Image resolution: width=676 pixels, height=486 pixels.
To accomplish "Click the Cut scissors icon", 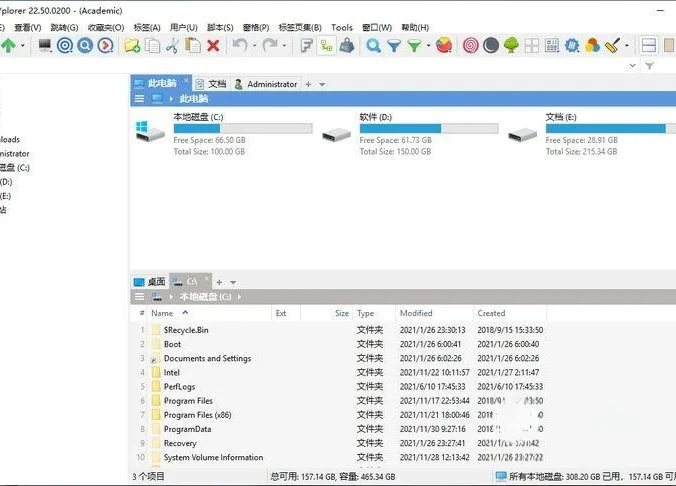I will [172, 45].
